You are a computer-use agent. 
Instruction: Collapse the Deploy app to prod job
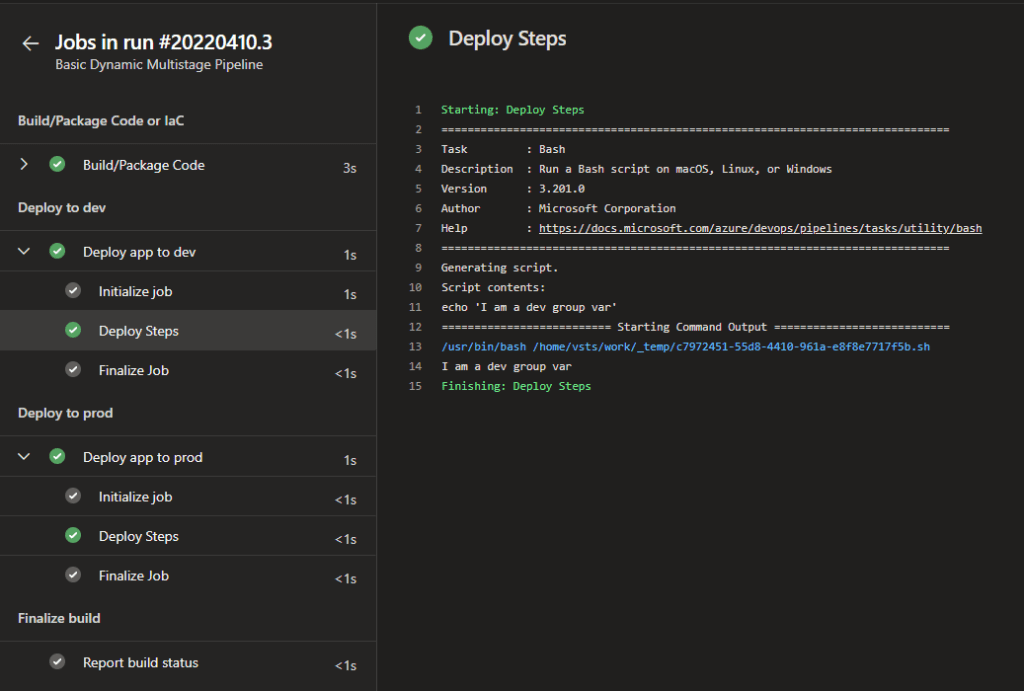24,457
